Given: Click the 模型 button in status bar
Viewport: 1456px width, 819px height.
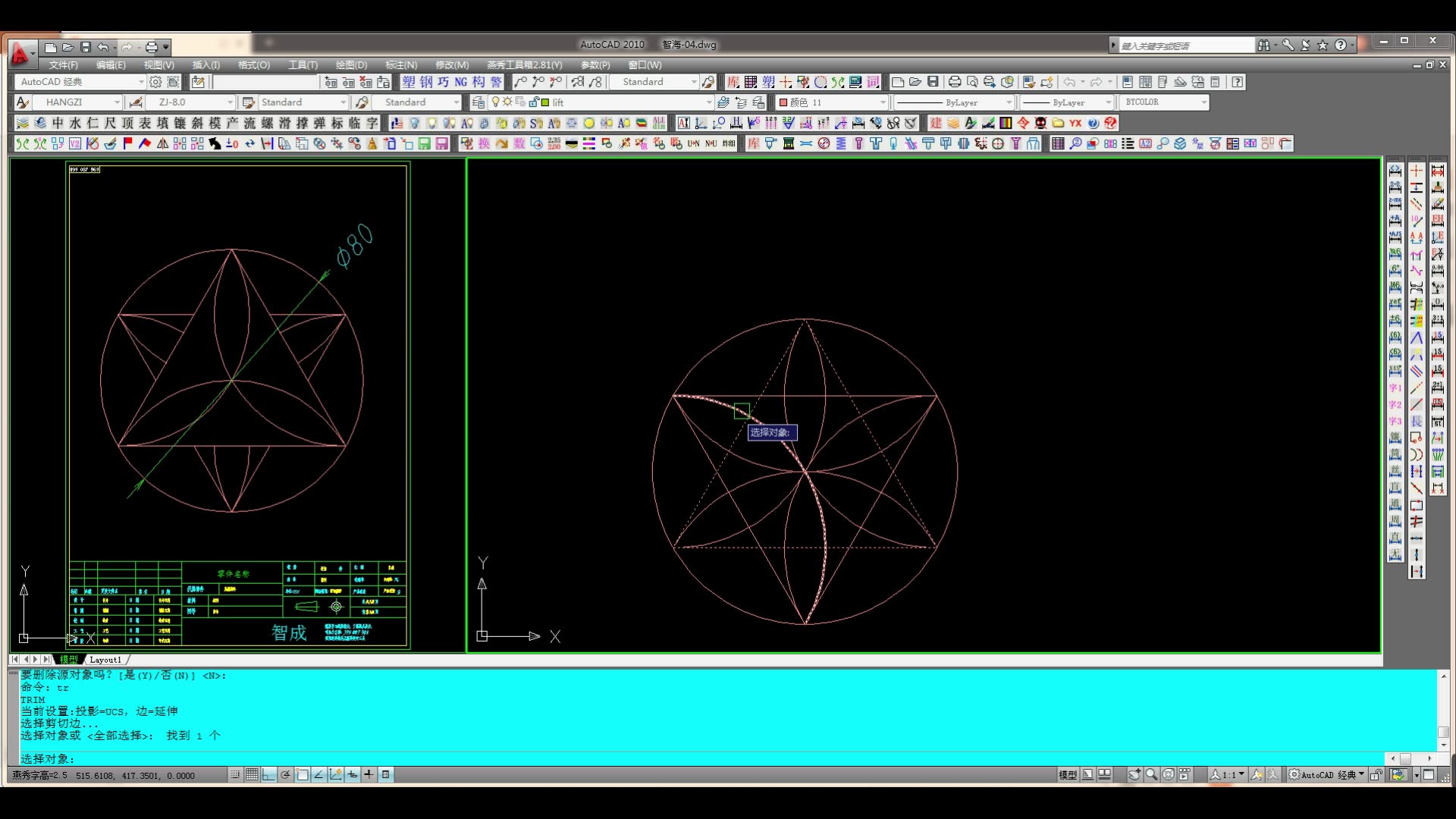Looking at the screenshot, I should point(1067,774).
